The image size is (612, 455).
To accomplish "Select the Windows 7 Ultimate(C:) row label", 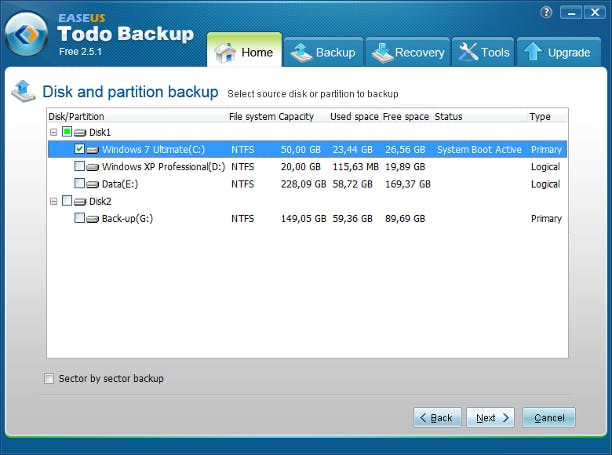I will tap(153, 149).
